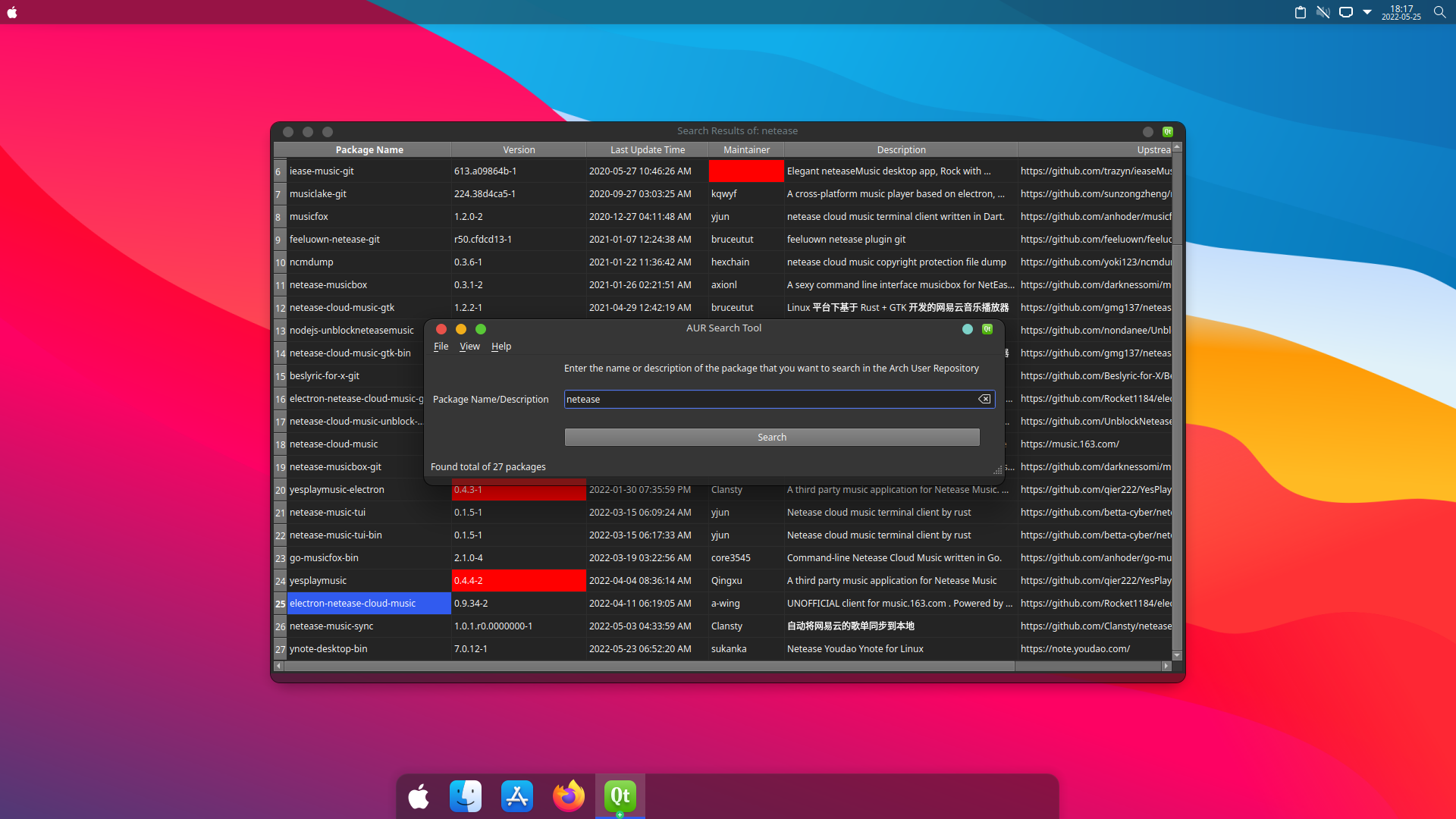Click the core3545 maintainer cell
Viewport: 1456px width, 819px height.
pyautogui.click(x=746, y=558)
